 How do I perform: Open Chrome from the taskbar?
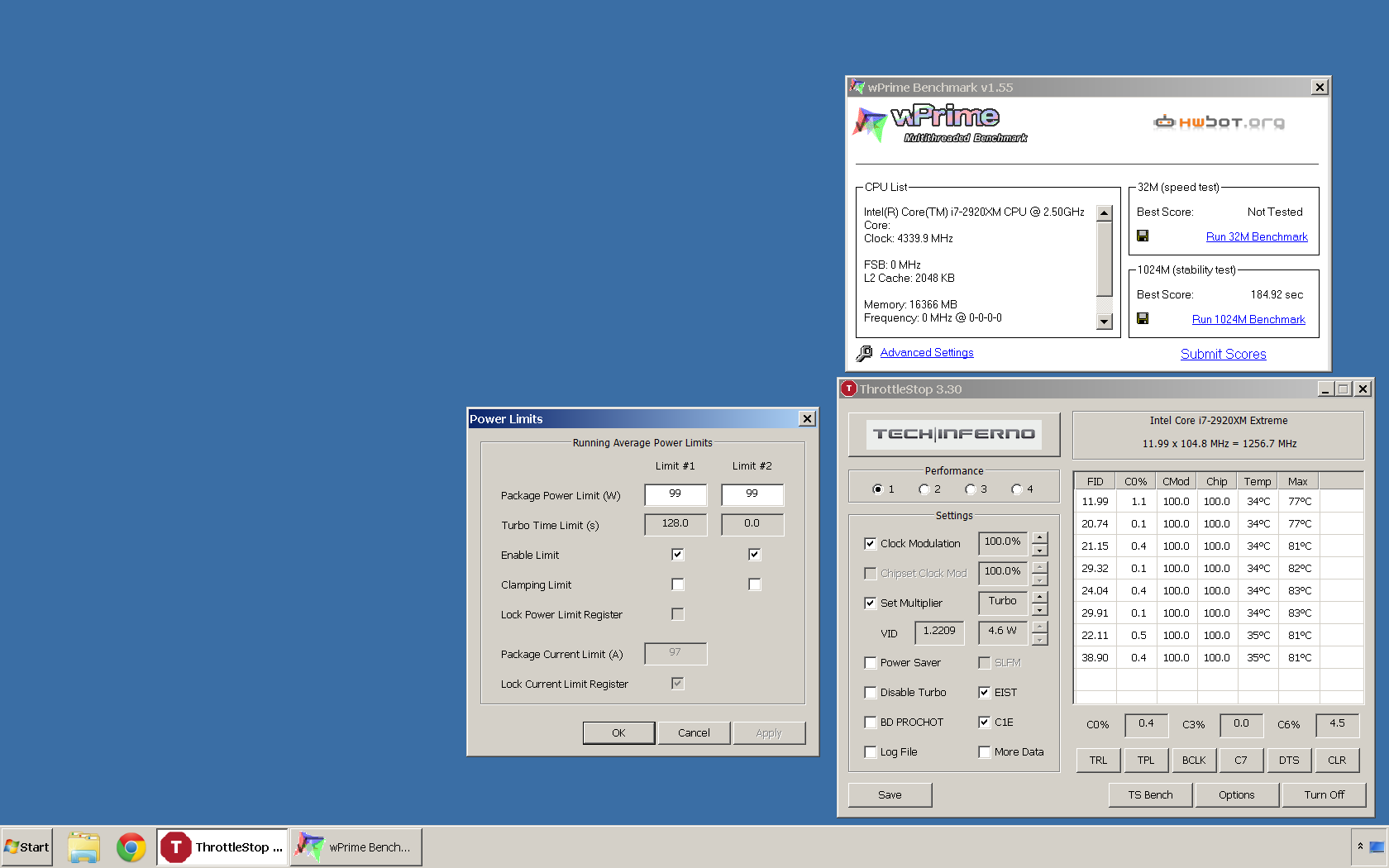[131, 847]
